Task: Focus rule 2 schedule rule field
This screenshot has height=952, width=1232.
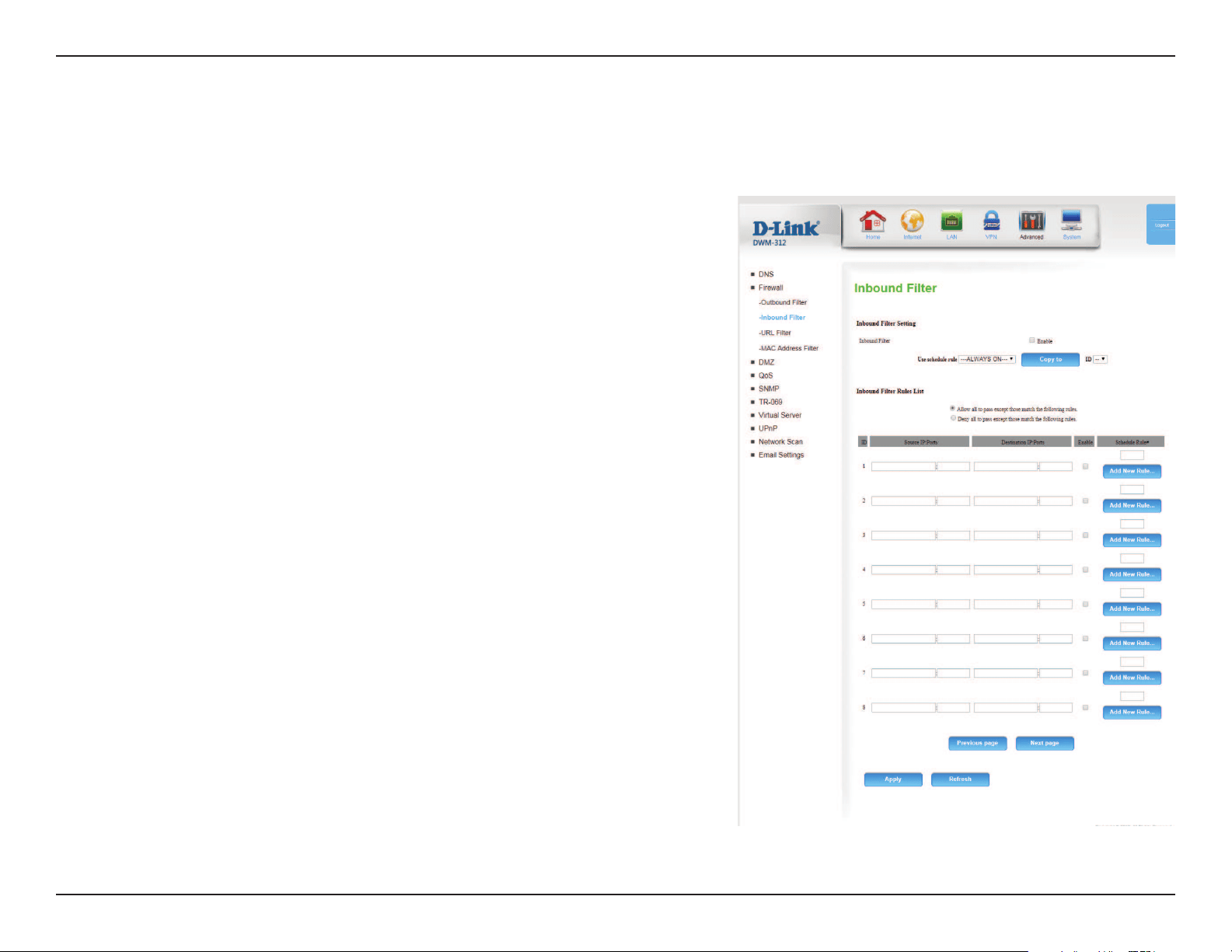Action: coord(1132,490)
